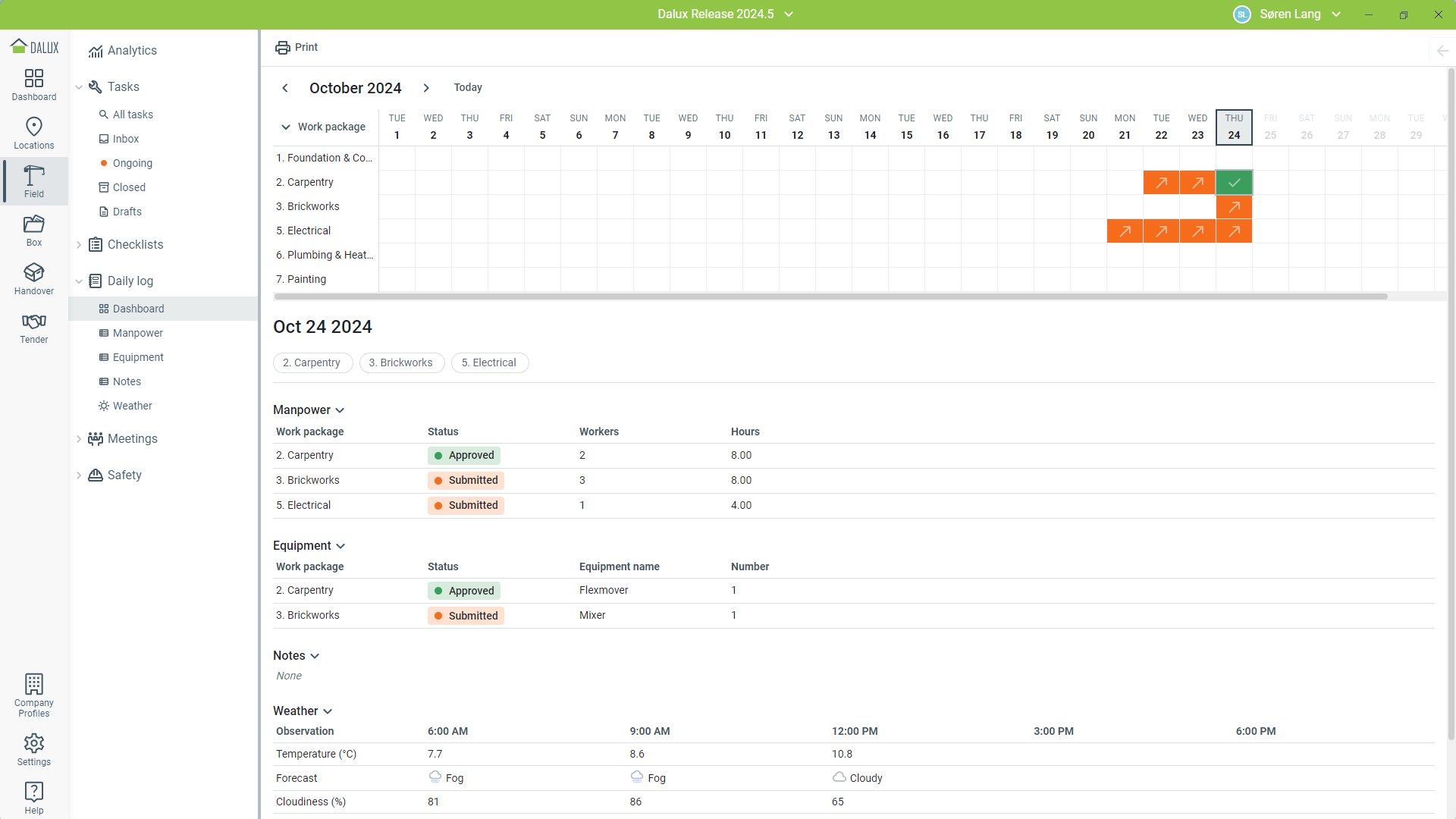Open the Box file module
Viewport: 1456px width, 819px height.
tap(34, 230)
